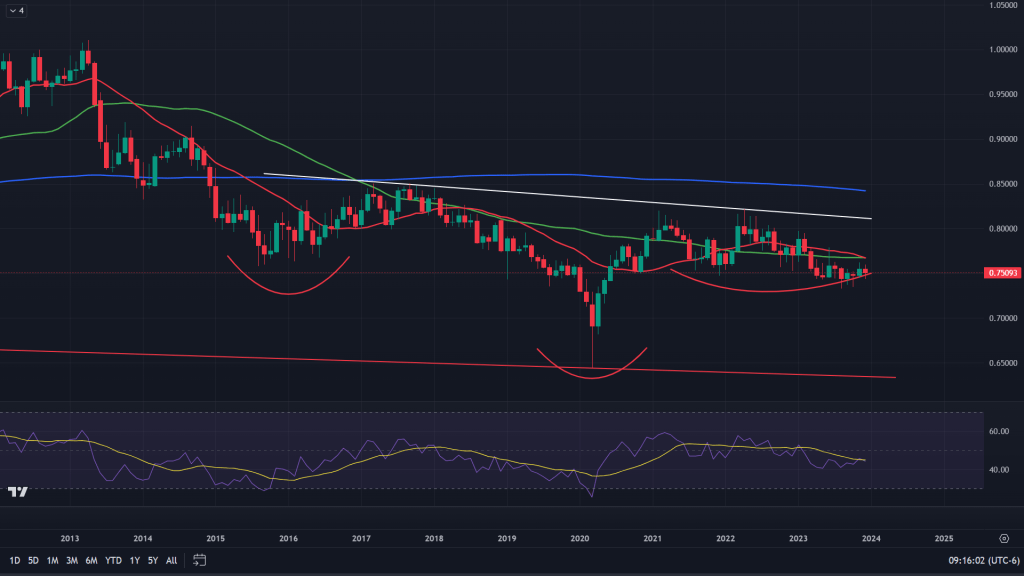Select the 1D time range
The height and width of the screenshot is (576, 1024).
click(15, 560)
